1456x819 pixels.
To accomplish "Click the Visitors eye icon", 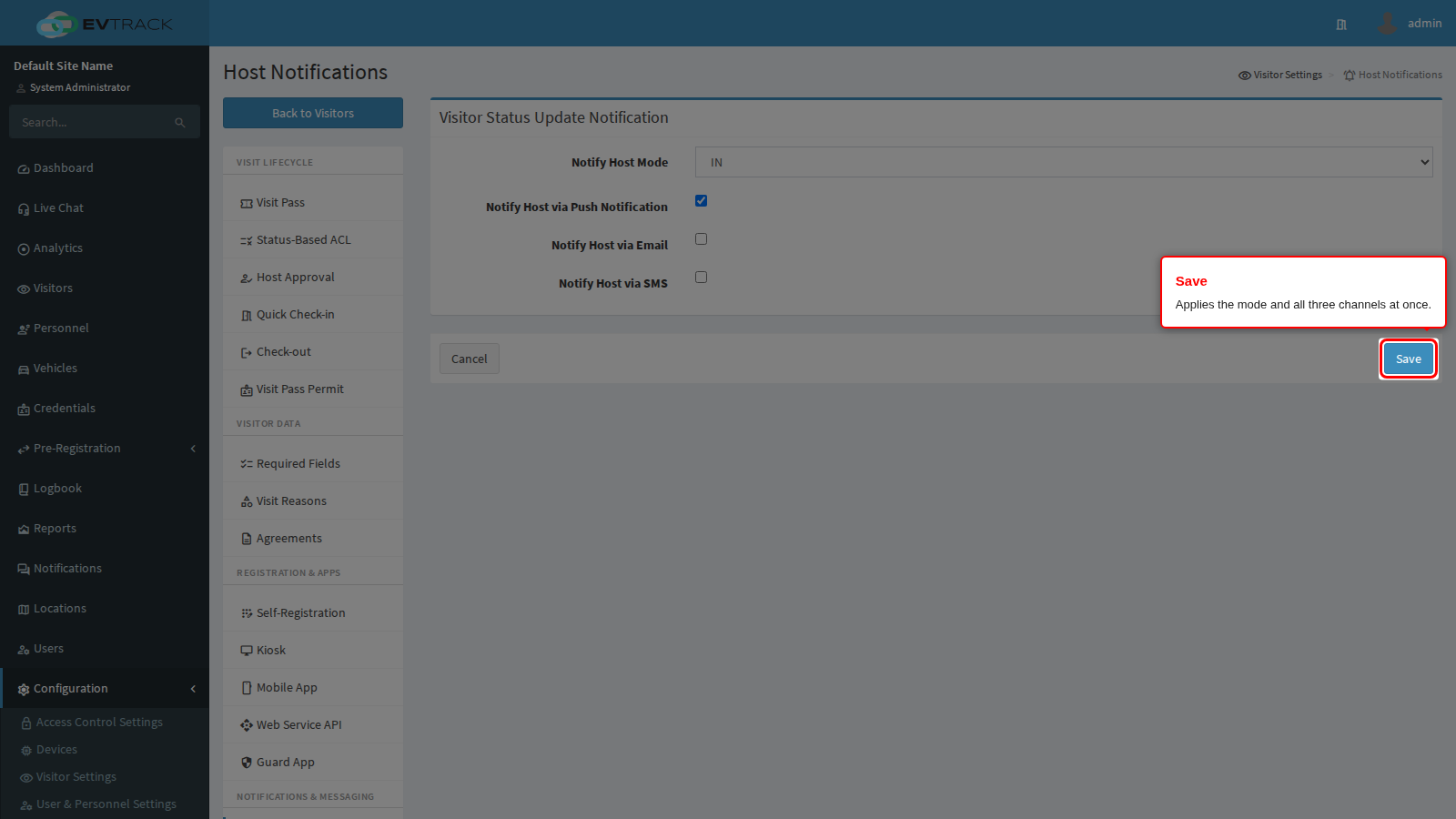I will coord(24,289).
